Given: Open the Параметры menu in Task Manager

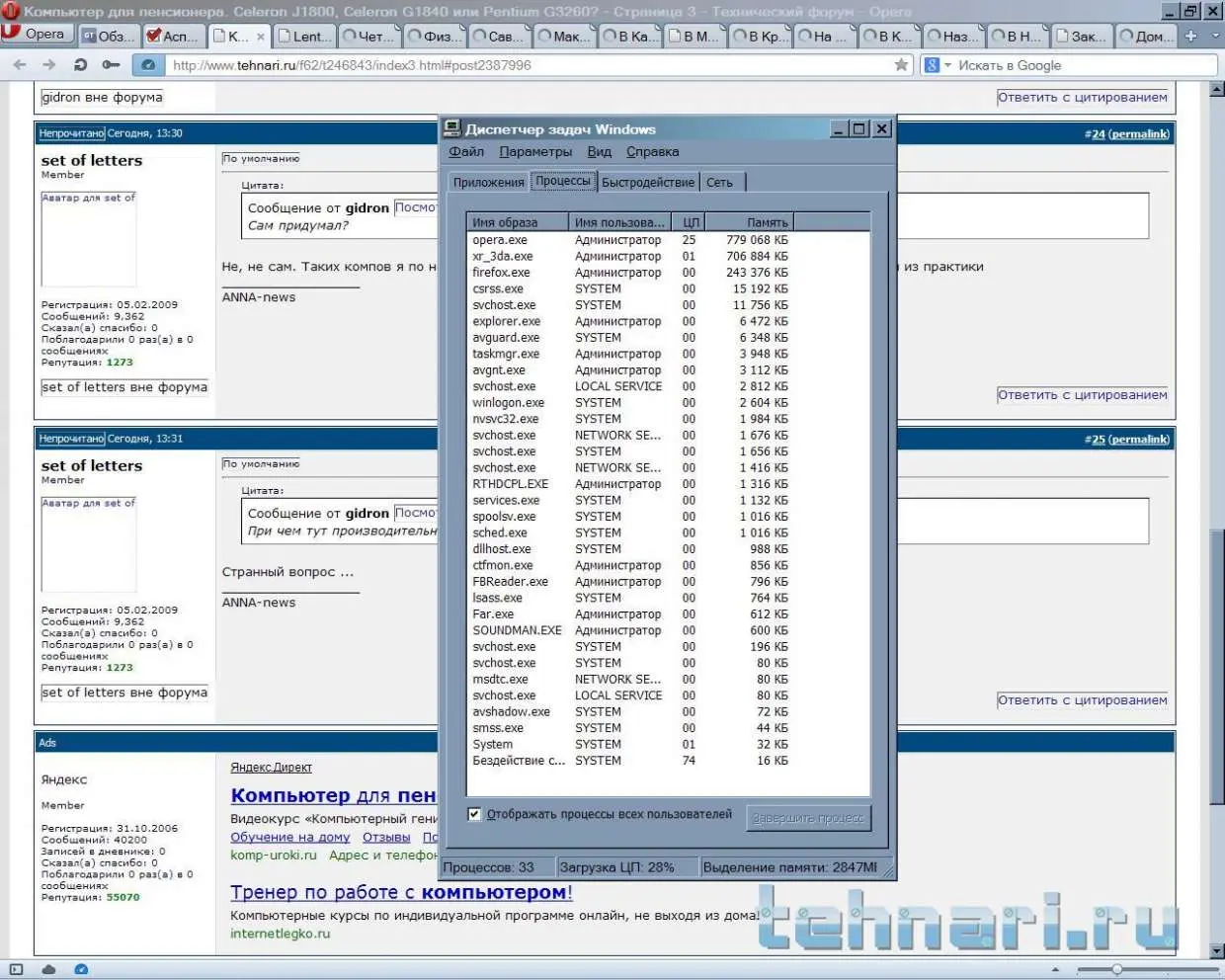Looking at the screenshot, I should click(x=535, y=152).
